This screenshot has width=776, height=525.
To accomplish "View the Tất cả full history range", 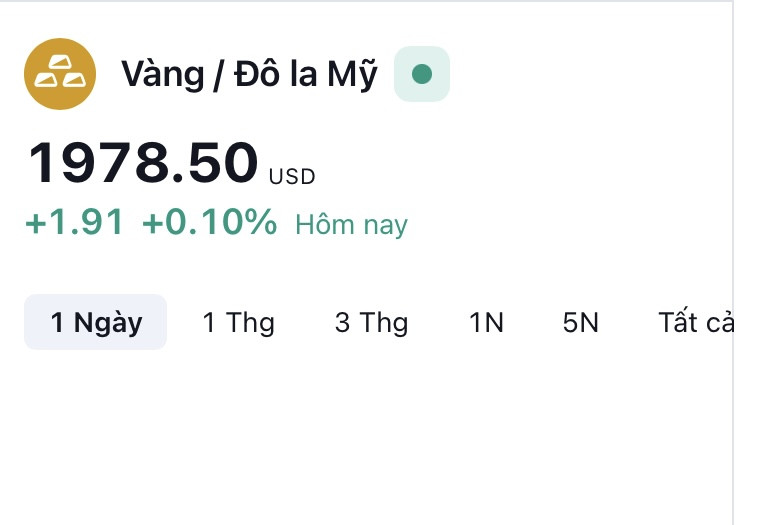I will click(x=695, y=322).
